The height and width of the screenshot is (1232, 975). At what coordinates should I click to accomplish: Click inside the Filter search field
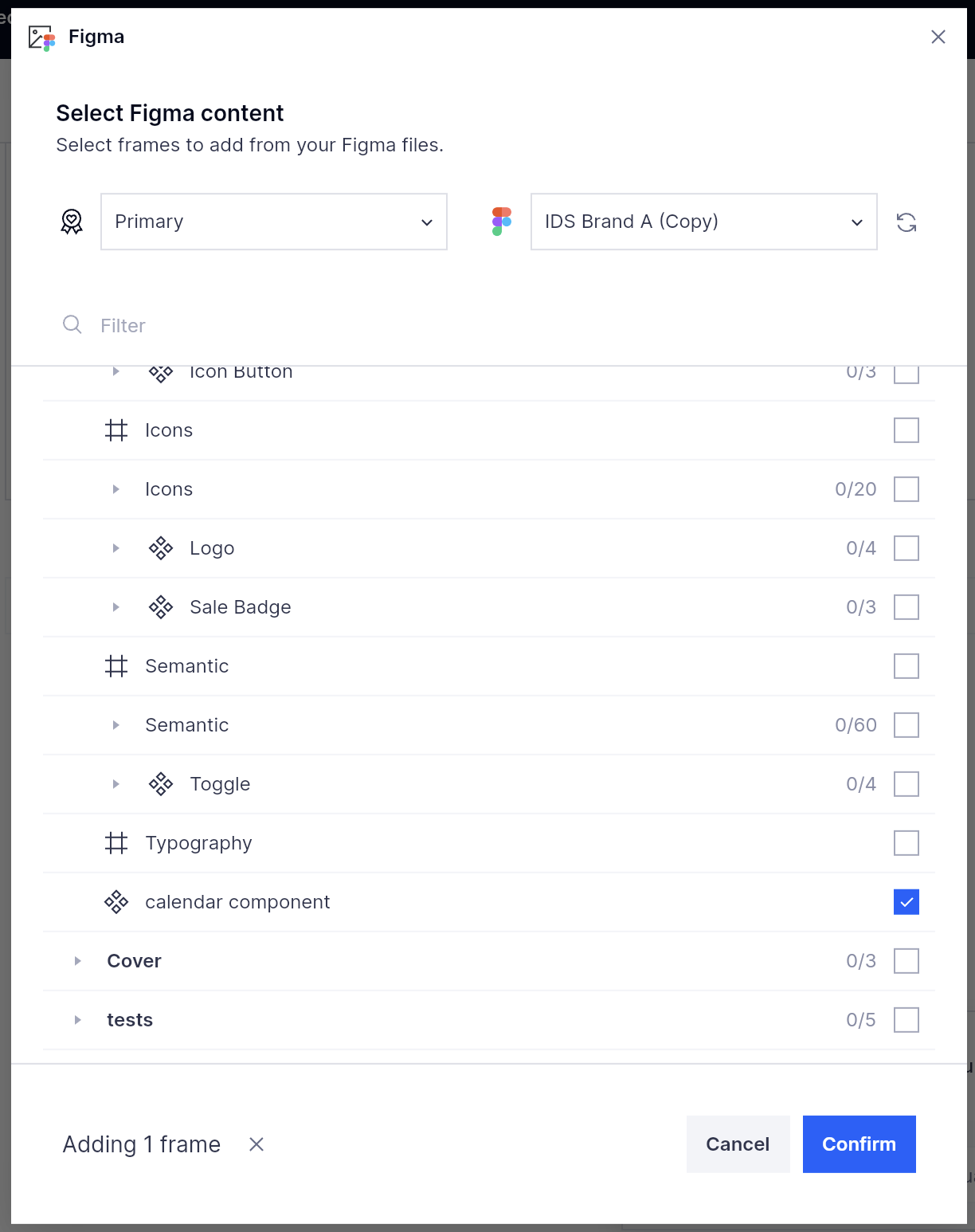239,325
